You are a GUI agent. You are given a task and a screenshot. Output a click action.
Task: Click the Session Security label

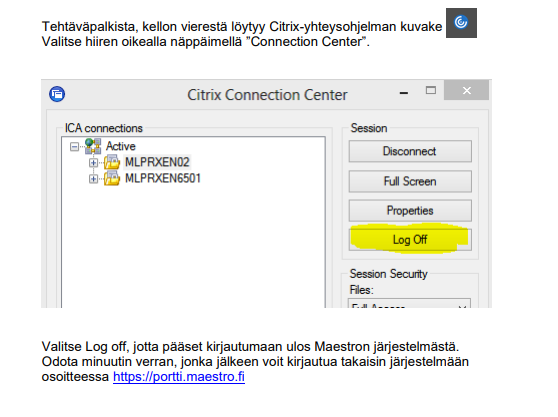[x=388, y=274]
